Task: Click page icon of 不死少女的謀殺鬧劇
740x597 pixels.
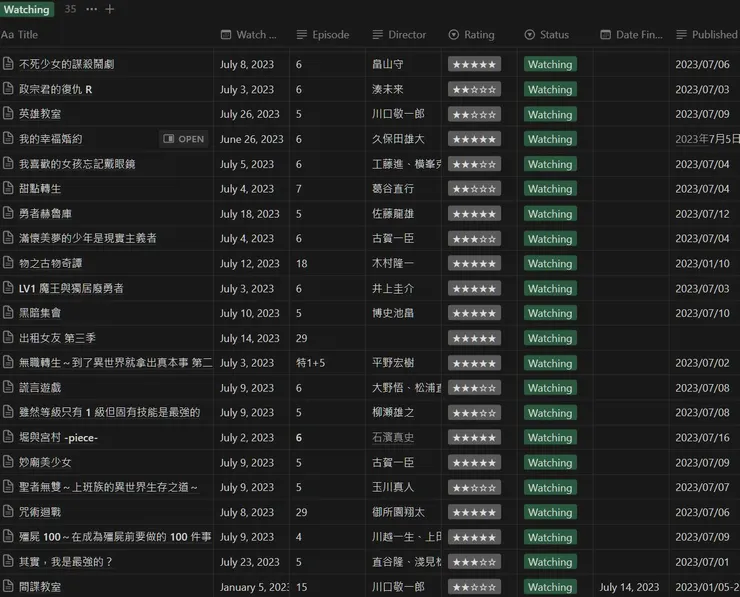Action: click(x=8, y=63)
